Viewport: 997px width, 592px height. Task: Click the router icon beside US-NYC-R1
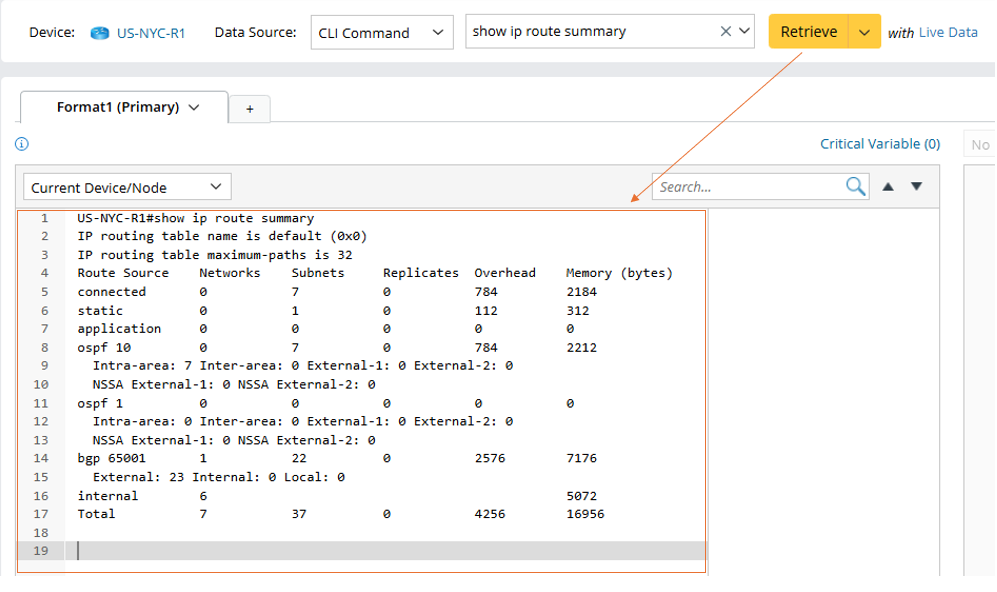tap(99, 33)
